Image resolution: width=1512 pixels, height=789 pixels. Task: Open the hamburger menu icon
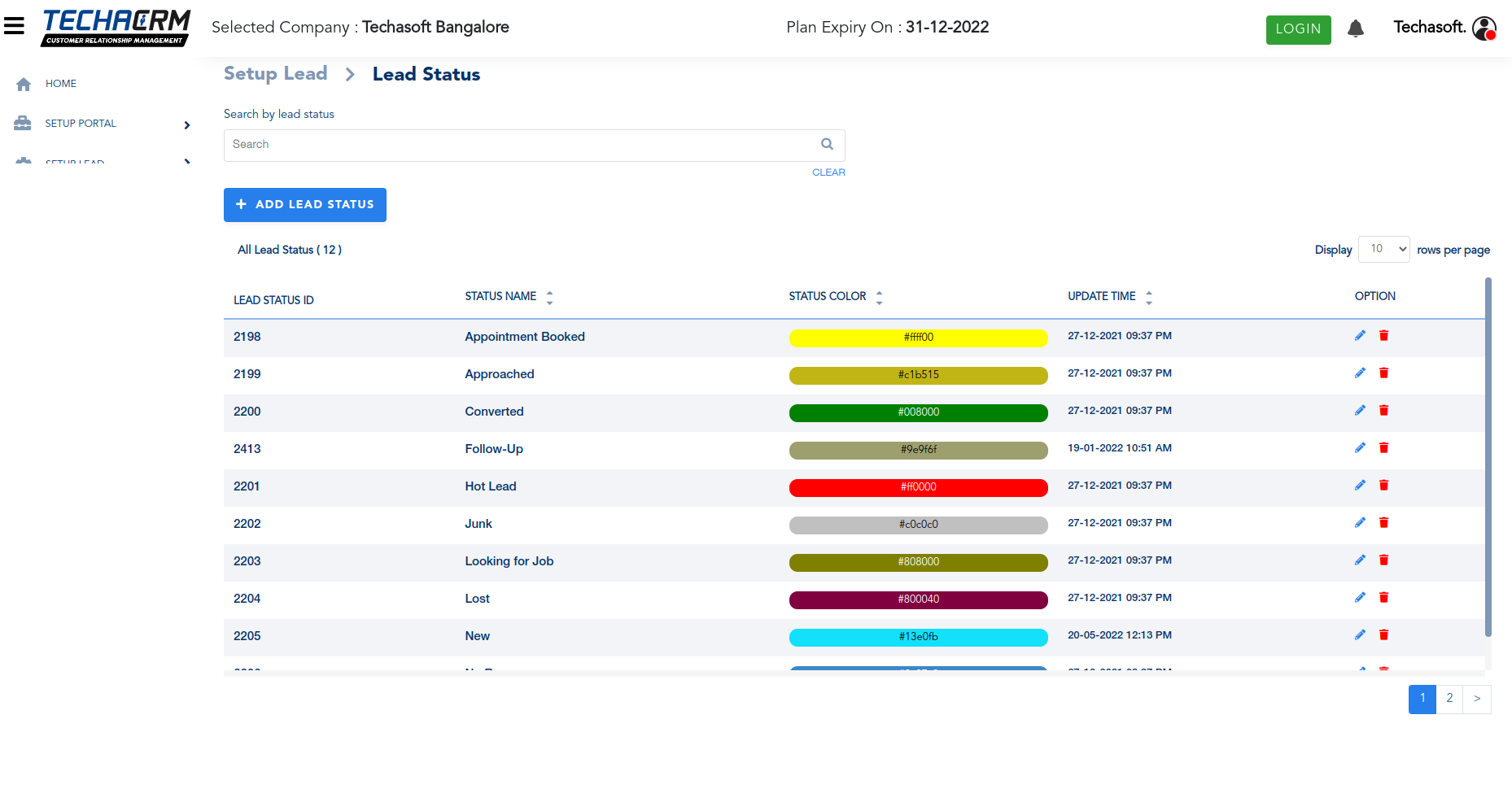(x=14, y=26)
